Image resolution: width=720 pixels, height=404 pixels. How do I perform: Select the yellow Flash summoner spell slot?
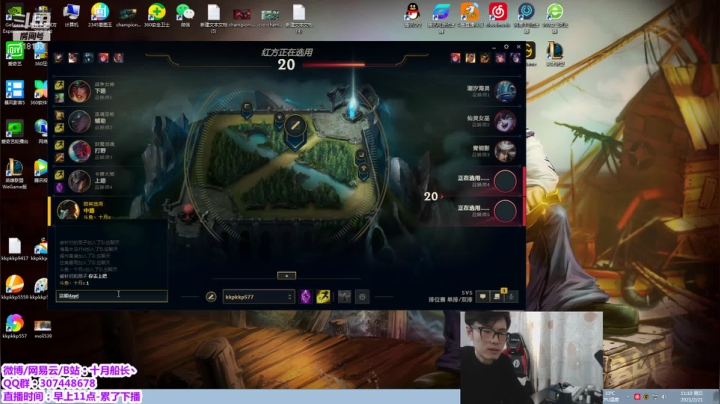(323, 297)
